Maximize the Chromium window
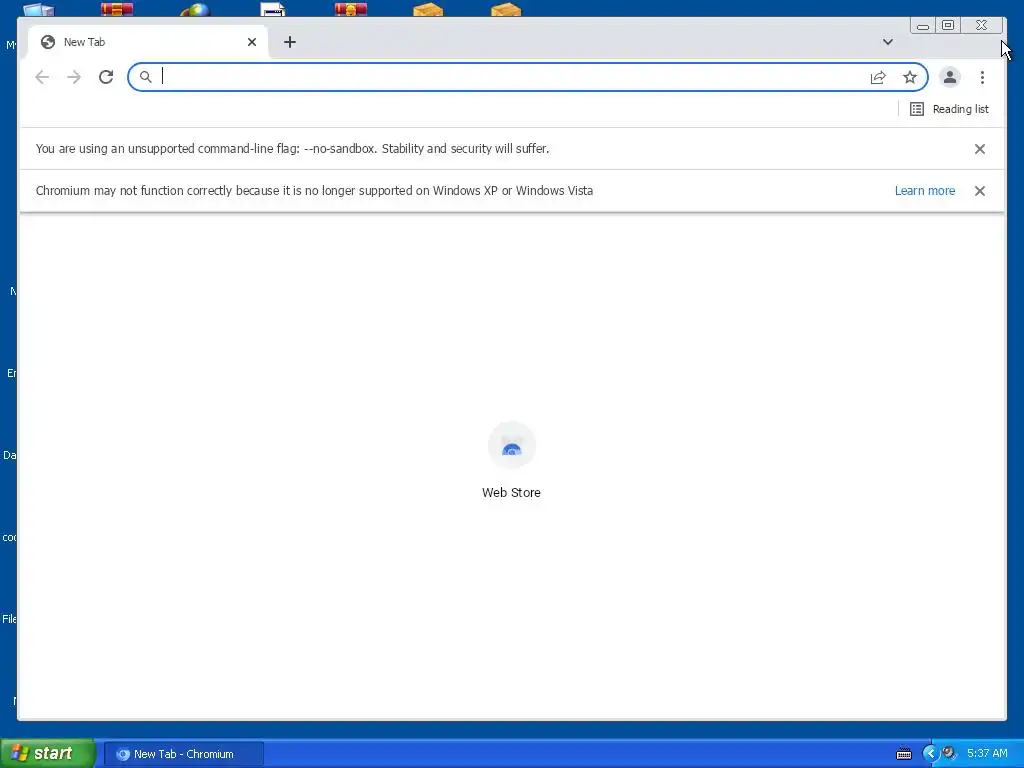Image resolution: width=1024 pixels, height=768 pixels. point(948,25)
